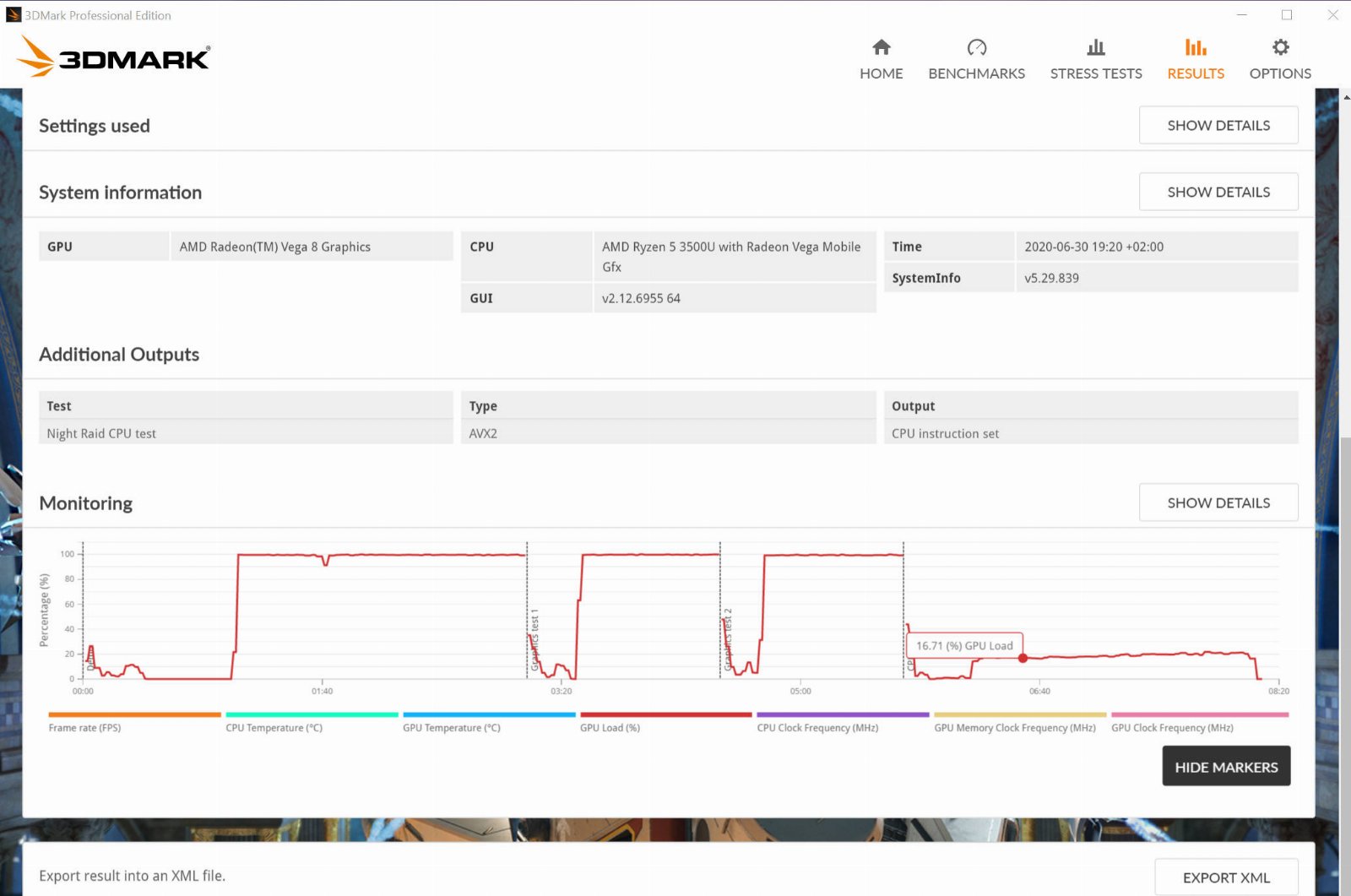Click the AMD Ryzen 5 3500U CPU value
This screenshot has width=1351, height=896.
pyautogui.click(x=731, y=257)
